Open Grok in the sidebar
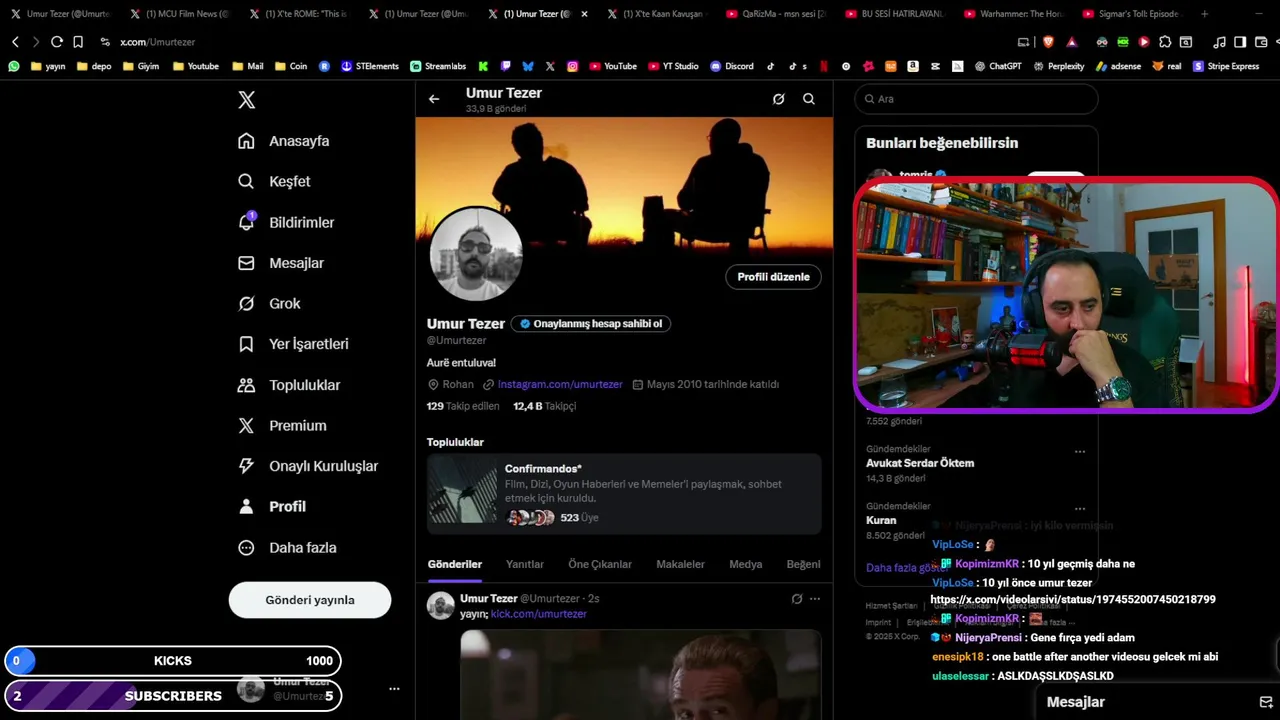Viewport: 1280px width, 720px height. 270,304
